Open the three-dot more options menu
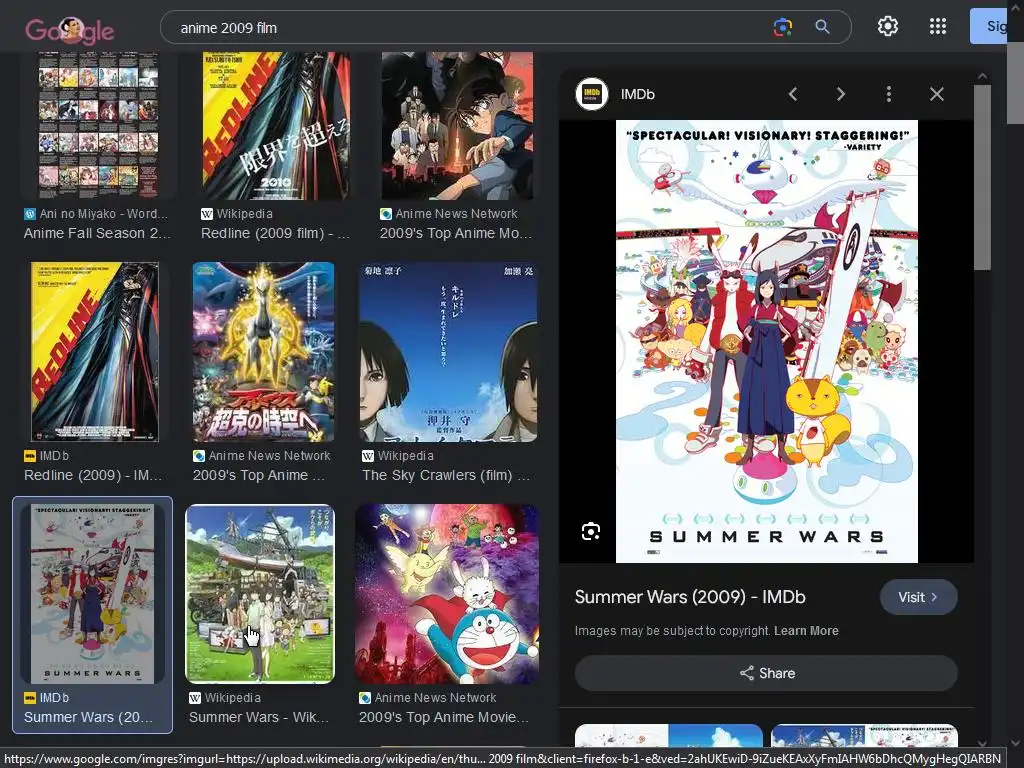 coord(888,94)
